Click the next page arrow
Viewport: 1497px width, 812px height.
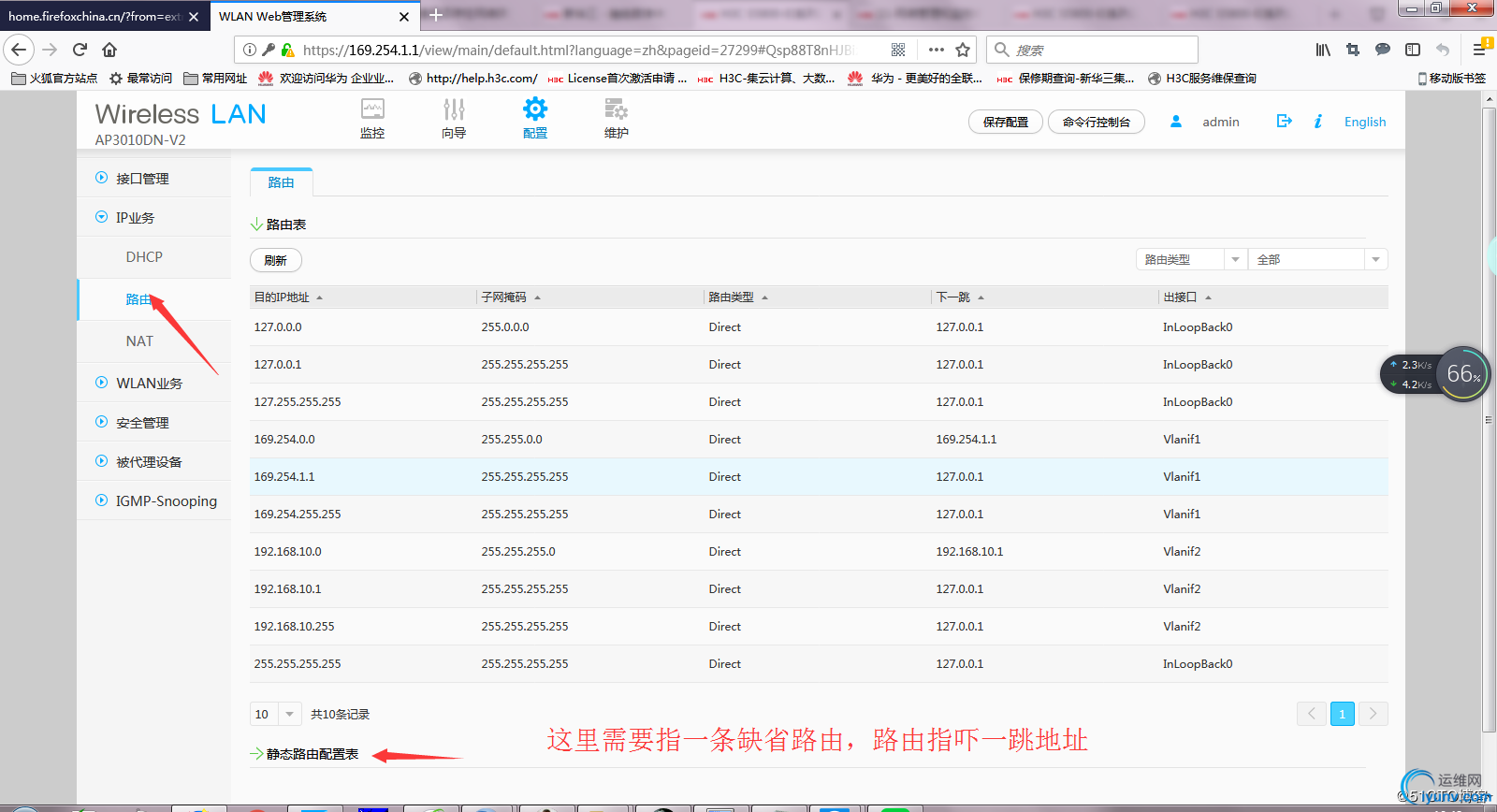pyautogui.click(x=1373, y=714)
